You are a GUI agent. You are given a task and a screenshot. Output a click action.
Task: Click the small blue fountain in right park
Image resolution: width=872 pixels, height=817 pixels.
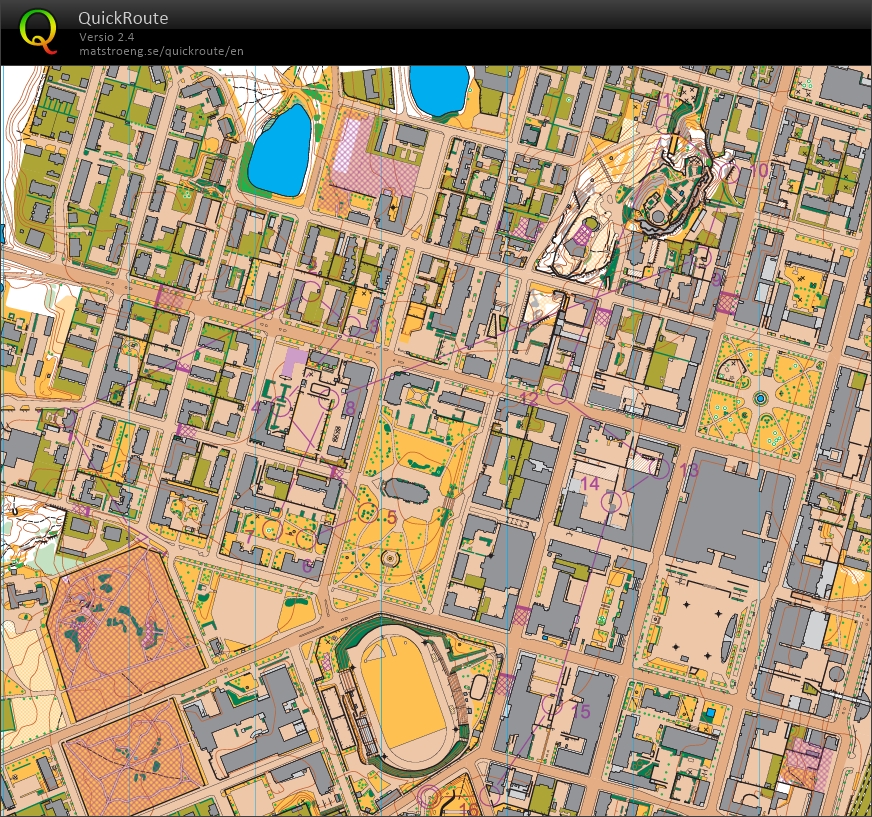pyautogui.click(x=760, y=398)
